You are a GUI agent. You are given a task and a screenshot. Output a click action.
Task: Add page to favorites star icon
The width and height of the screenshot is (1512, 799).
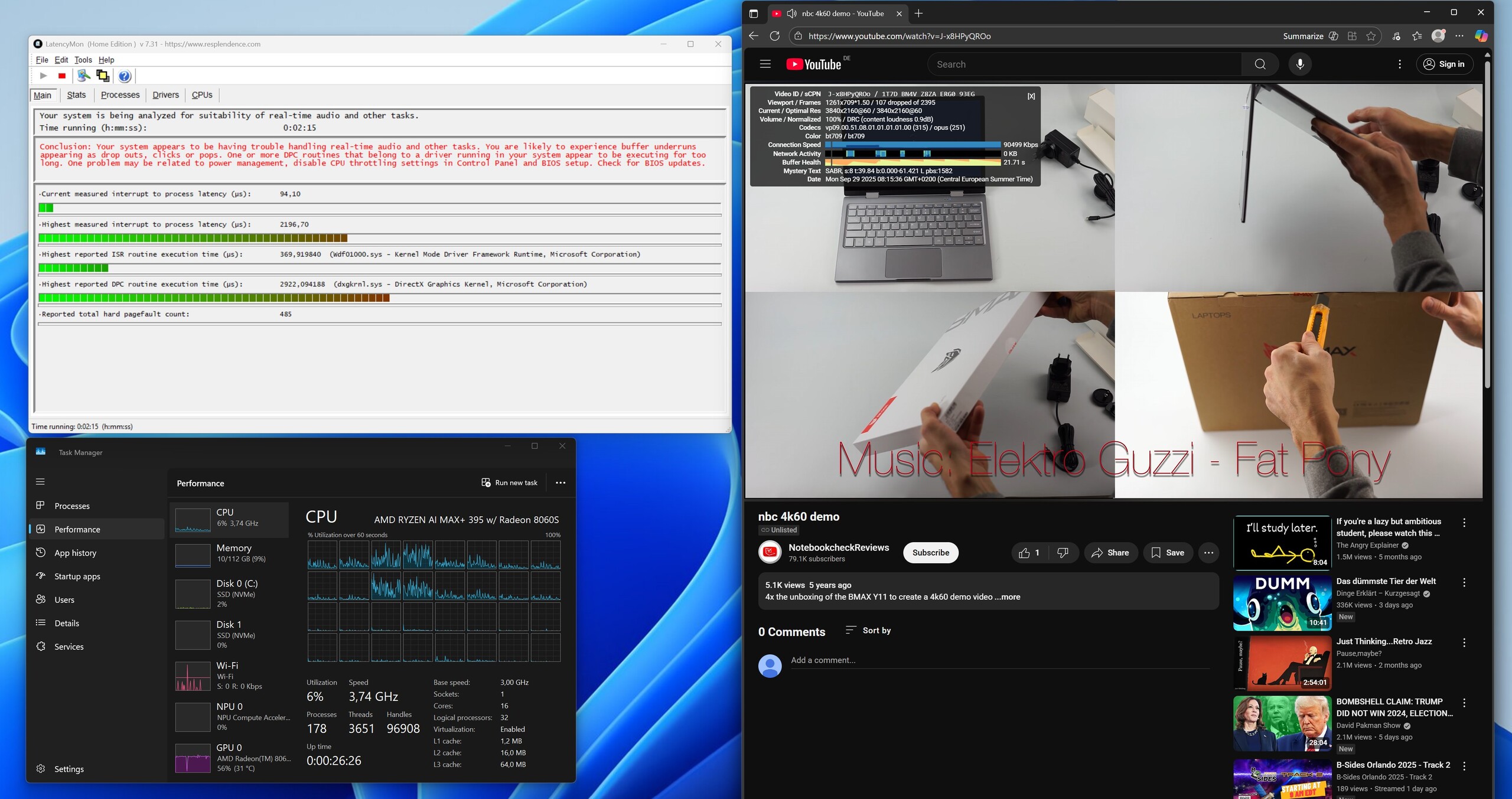1371,36
